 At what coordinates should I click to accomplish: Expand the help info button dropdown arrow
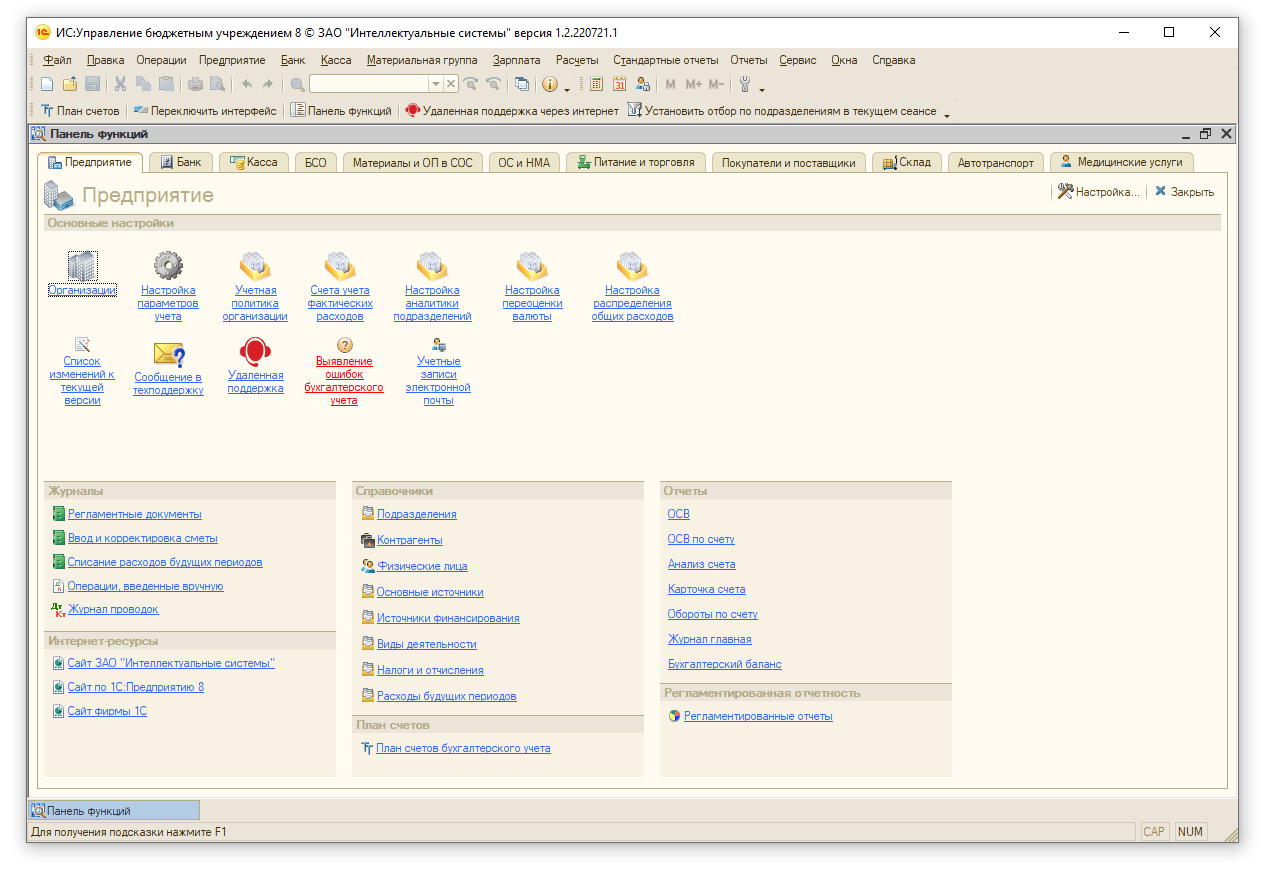pyautogui.click(x=567, y=87)
